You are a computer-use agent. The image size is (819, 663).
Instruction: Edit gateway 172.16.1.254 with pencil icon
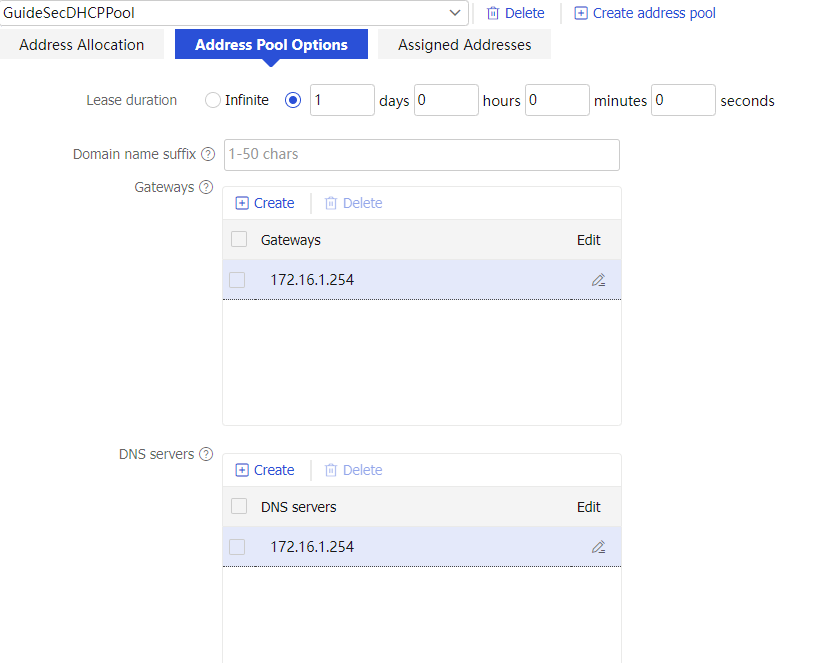pyautogui.click(x=598, y=280)
